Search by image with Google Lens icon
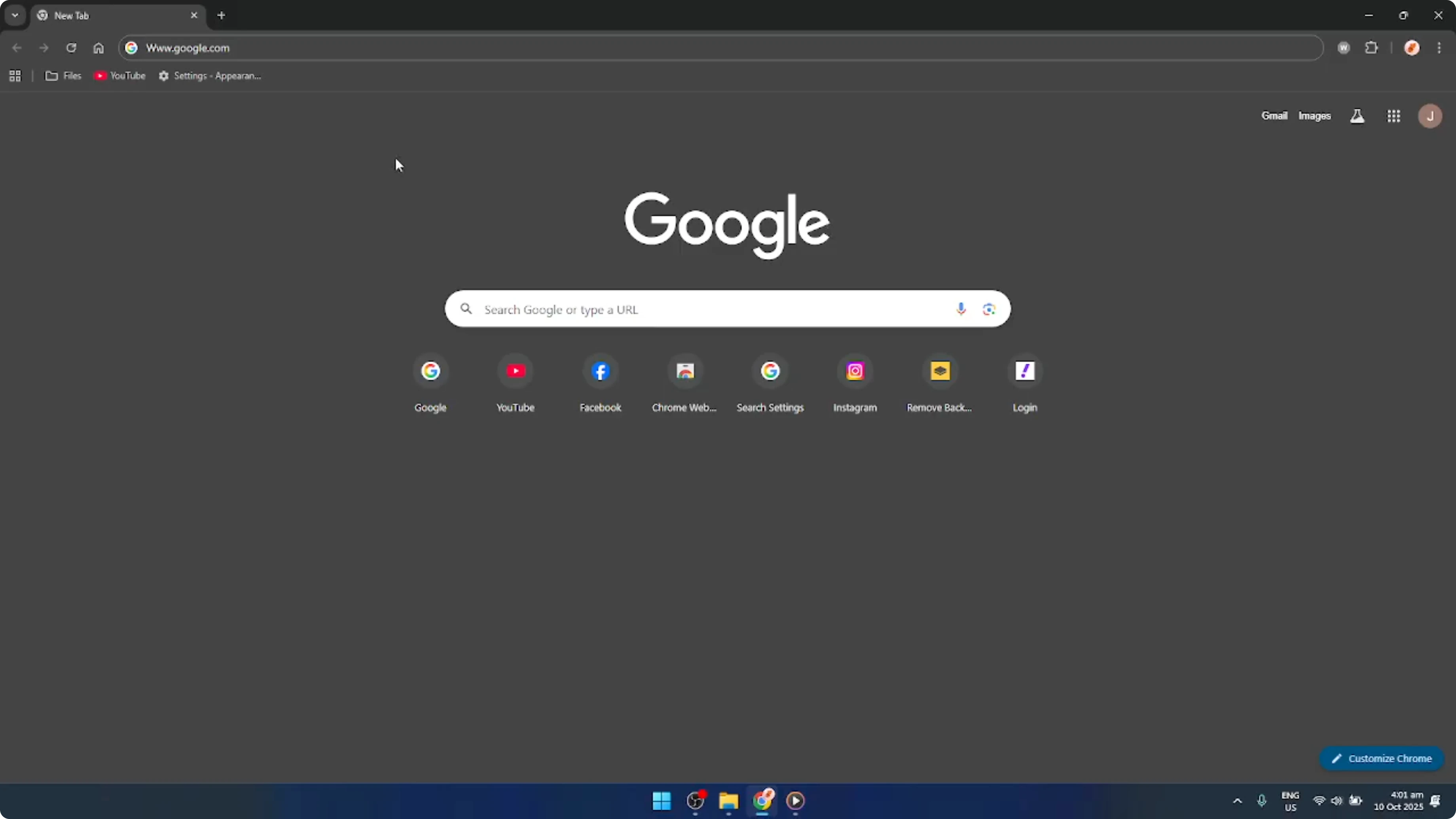Image resolution: width=1456 pixels, height=819 pixels. point(989,309)
